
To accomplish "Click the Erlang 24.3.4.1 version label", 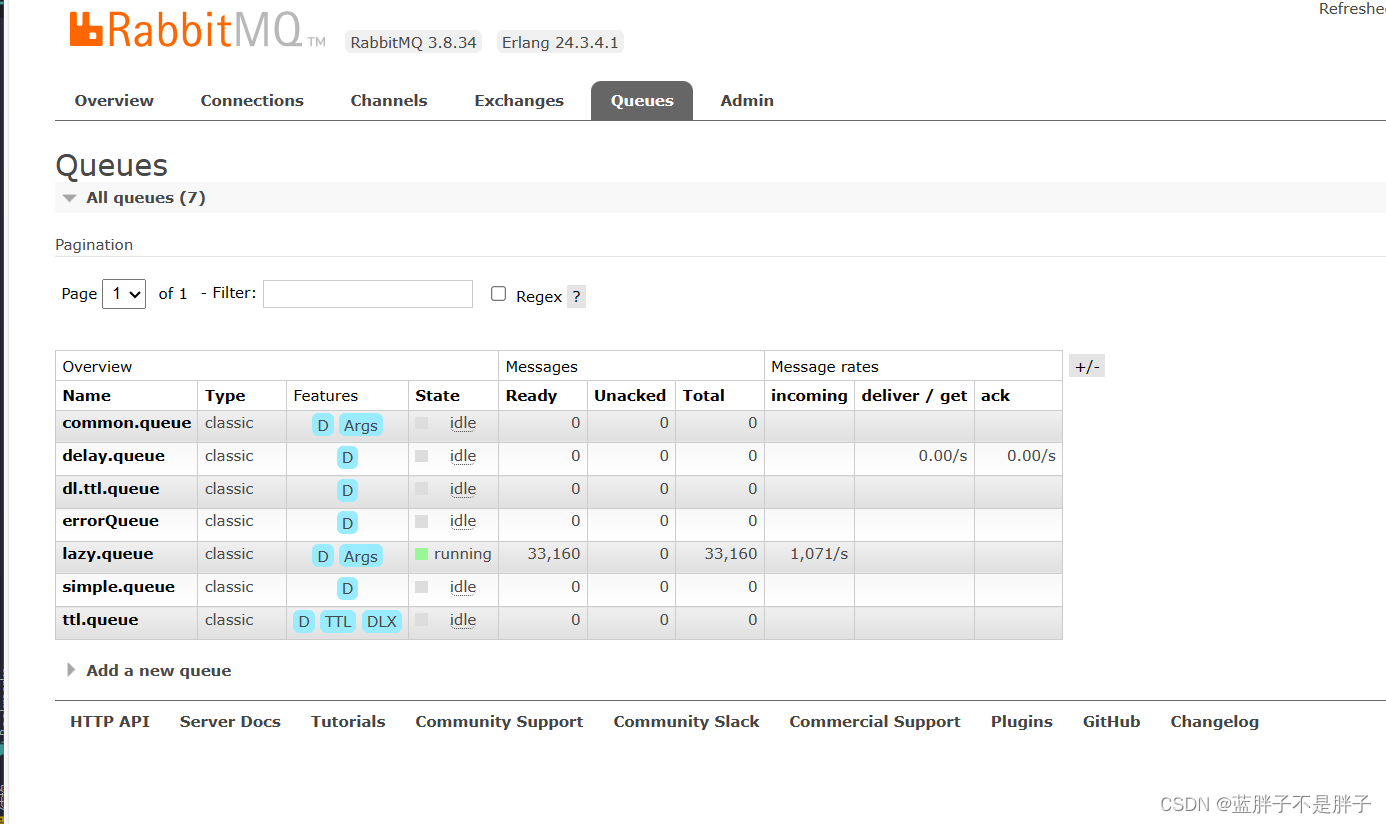I will (560, 42).
